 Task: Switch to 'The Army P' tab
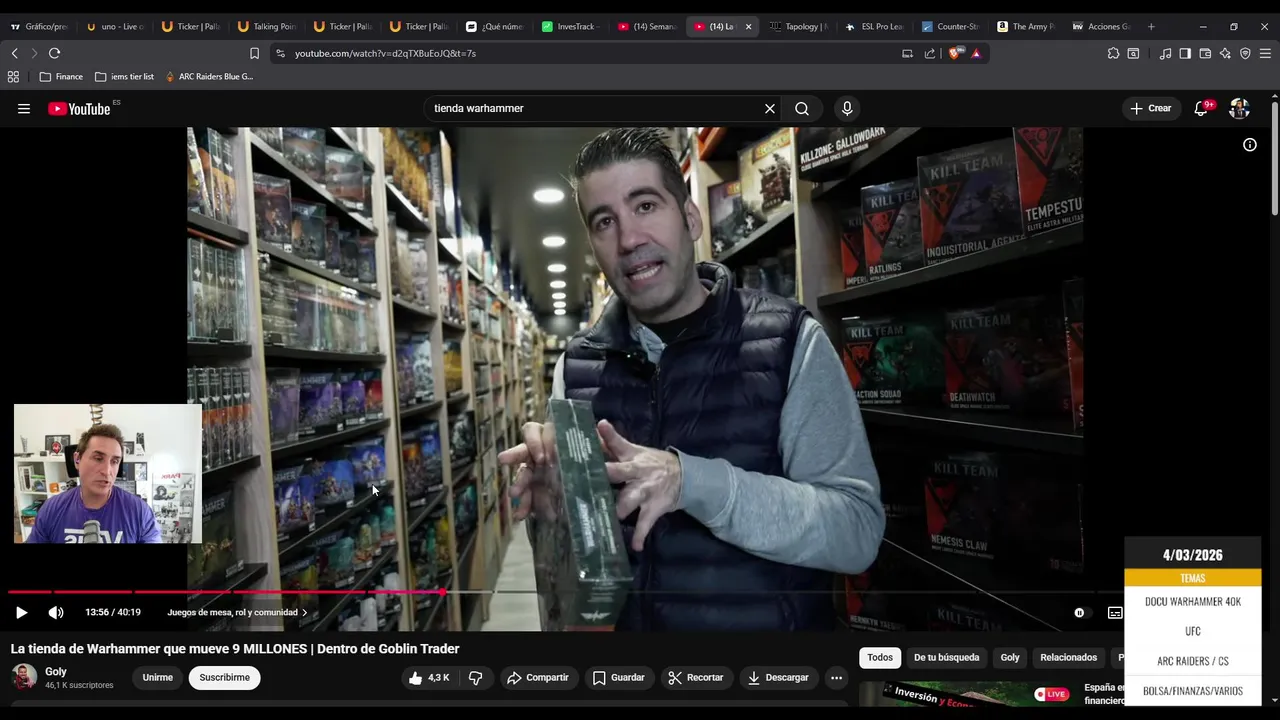[x=1025, y=26]
